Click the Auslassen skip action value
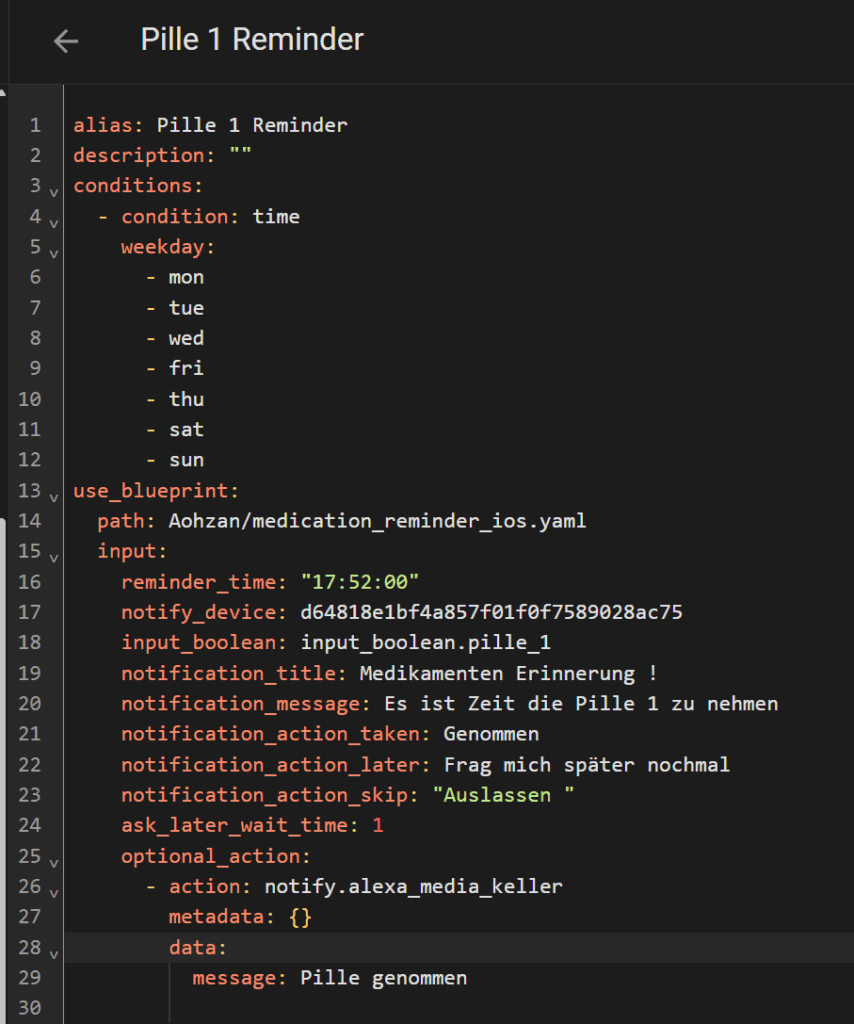The image size is (854, 1024). tap(503, 795)
